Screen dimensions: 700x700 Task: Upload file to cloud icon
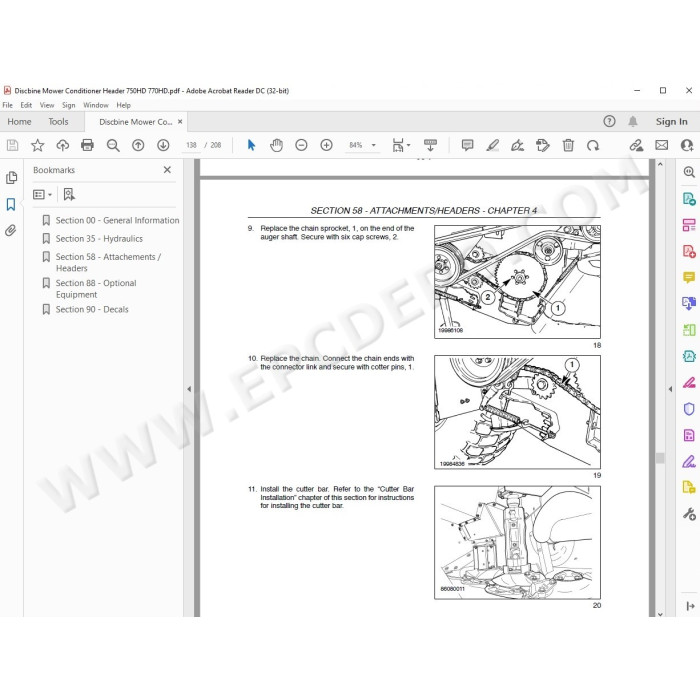62,145
